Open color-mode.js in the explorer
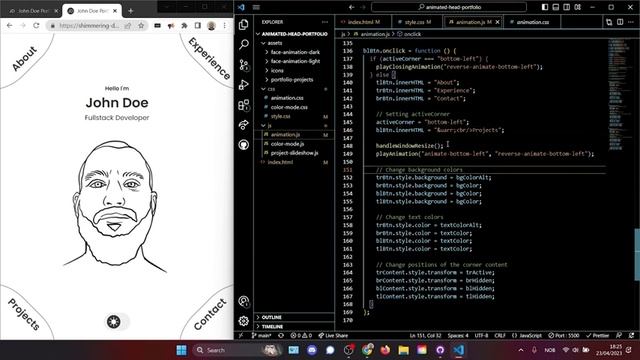Screen dimensions: 640x360 (x=287, y=144)
